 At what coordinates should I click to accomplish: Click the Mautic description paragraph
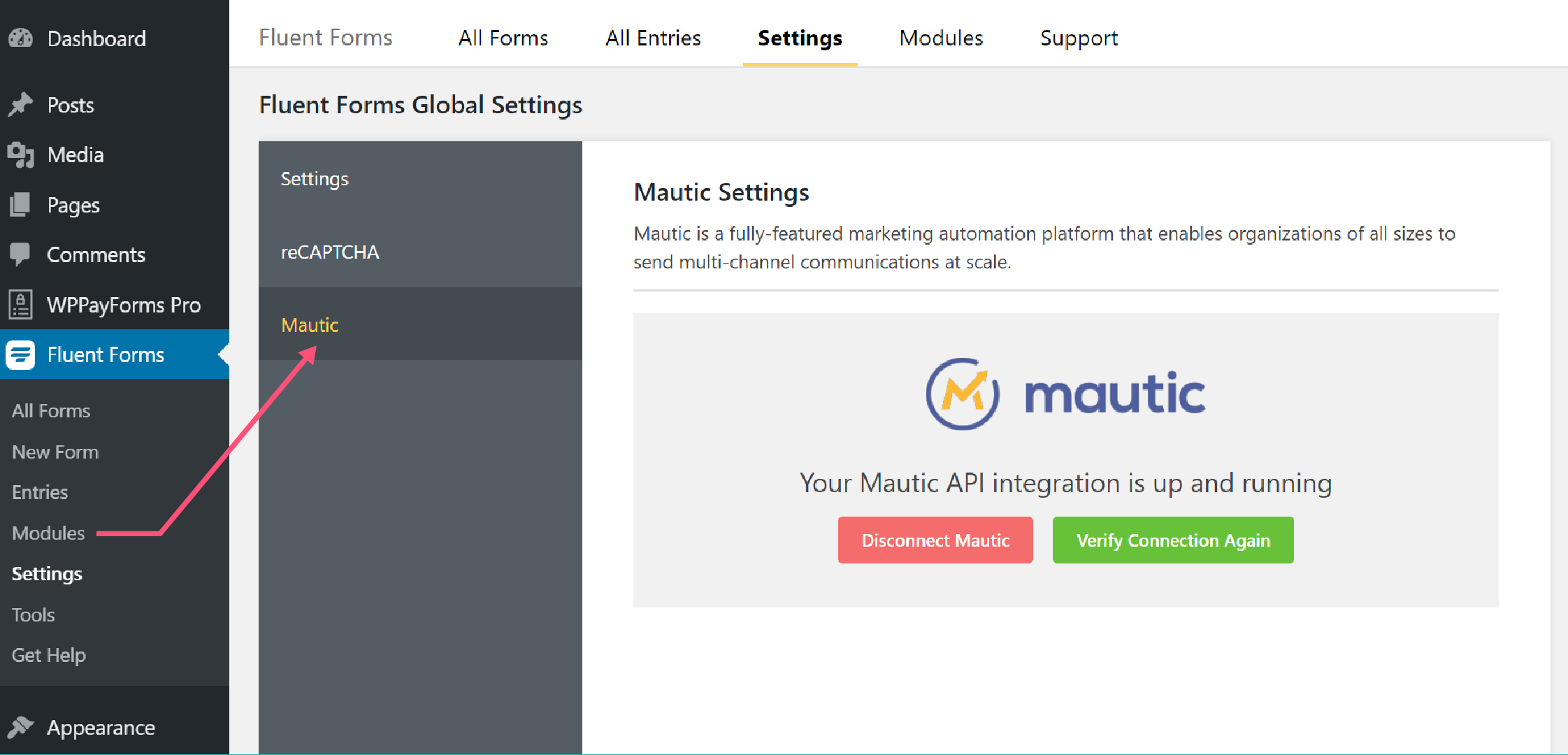click(1044, 247)
